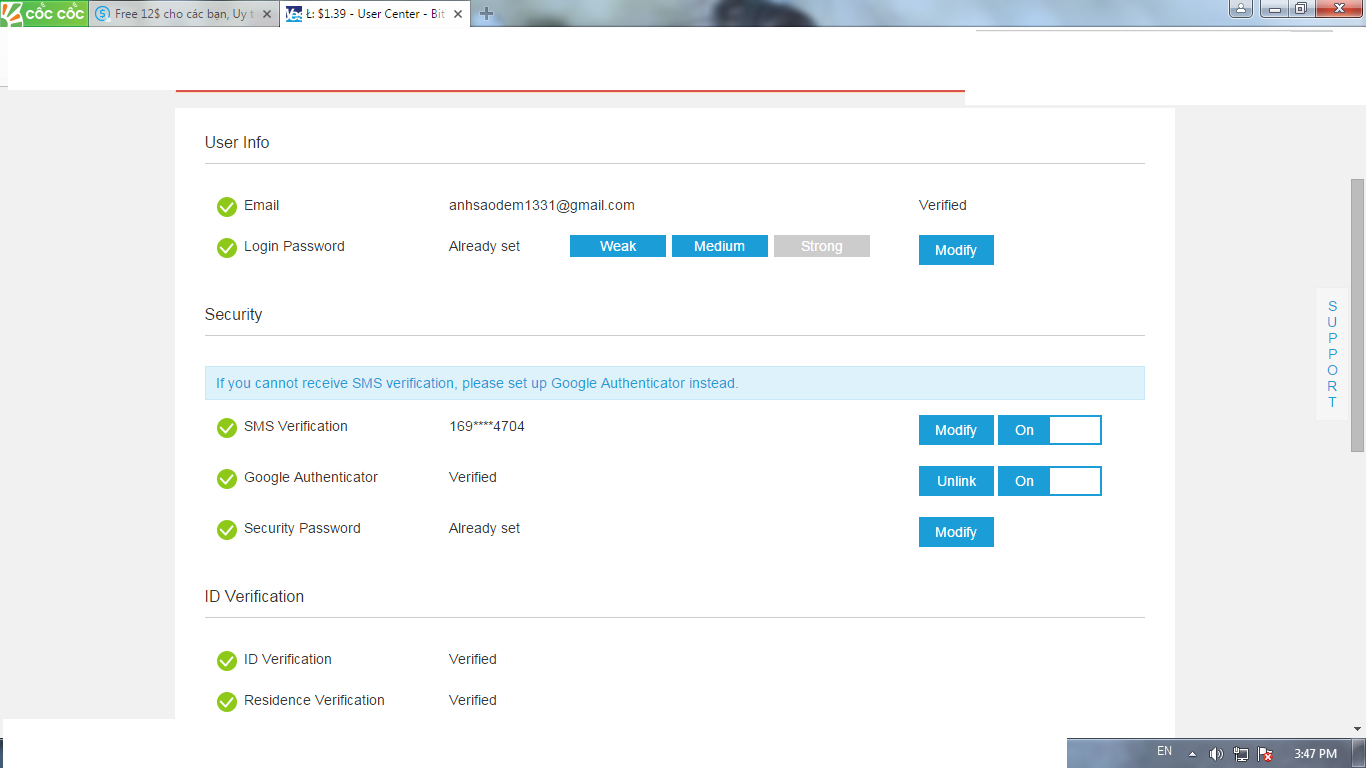1366x768 pixels.
Task: Open a new browser tab
Action: pos(486,14)
